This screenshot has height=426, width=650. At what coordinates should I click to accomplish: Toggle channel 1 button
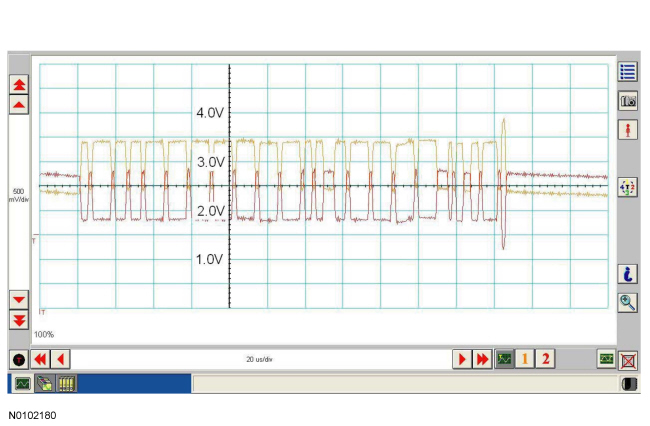[x=525, y=359]
